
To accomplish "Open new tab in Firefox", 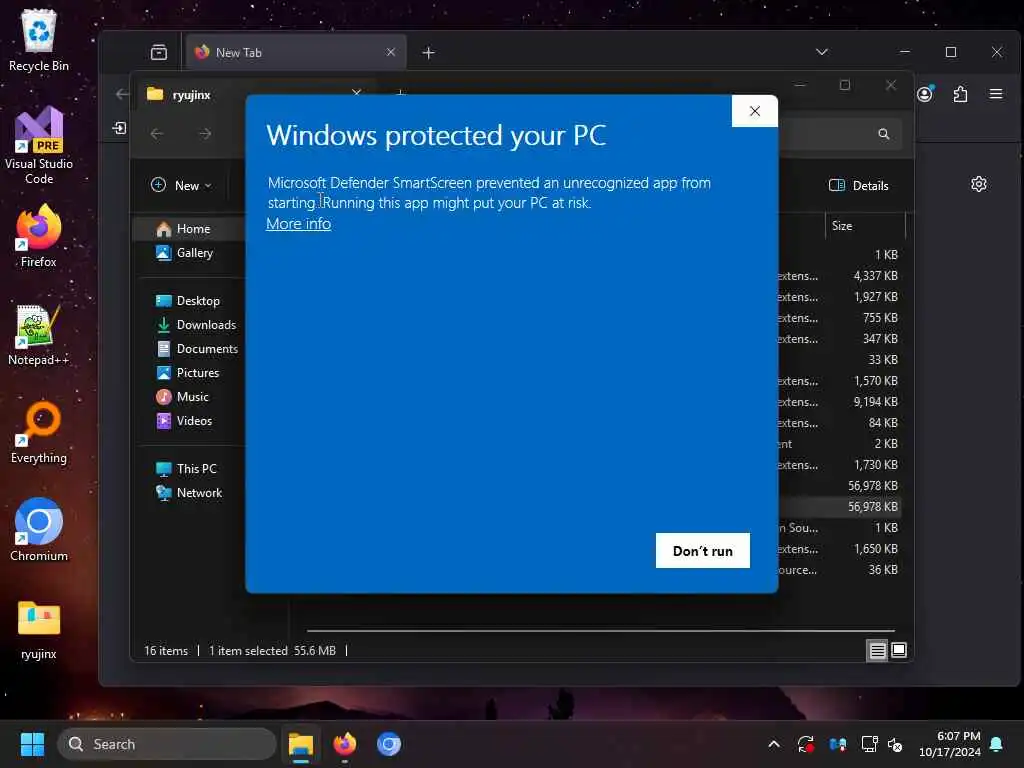I will click(x=428, y=52).
